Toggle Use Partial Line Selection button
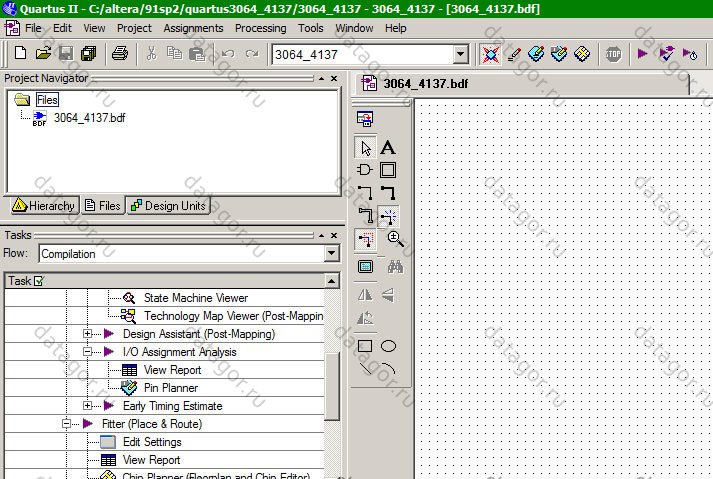Screen dimensions: 713x479 click(365, 239)
